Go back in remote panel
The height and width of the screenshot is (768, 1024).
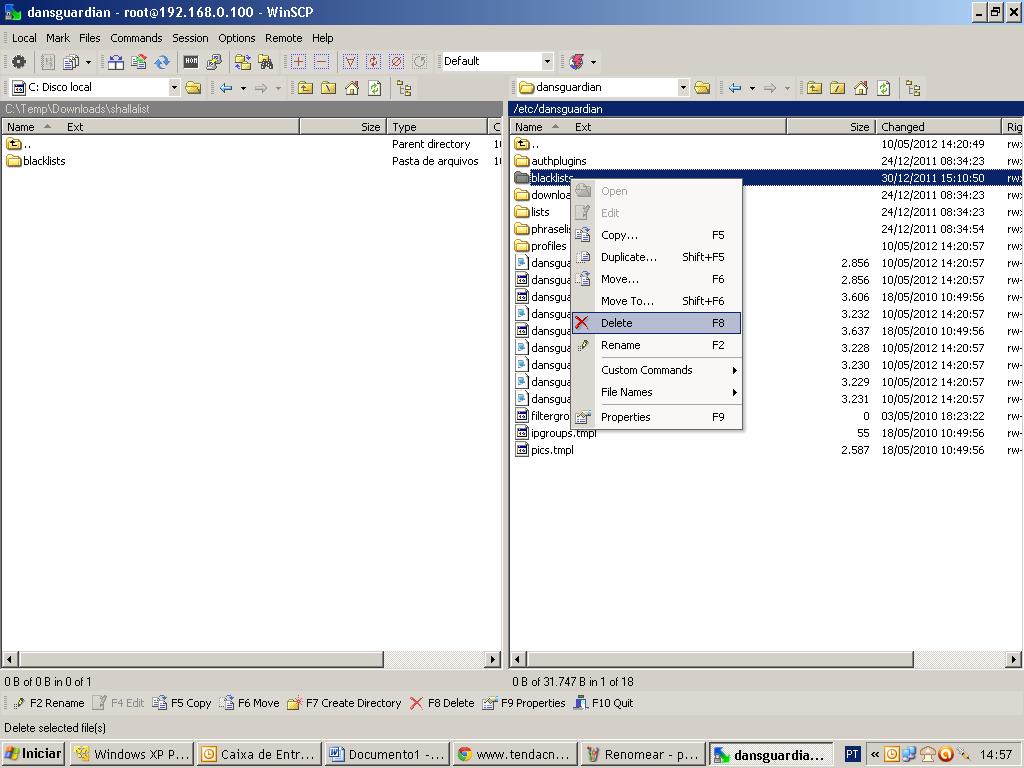[x=735, y=88]
